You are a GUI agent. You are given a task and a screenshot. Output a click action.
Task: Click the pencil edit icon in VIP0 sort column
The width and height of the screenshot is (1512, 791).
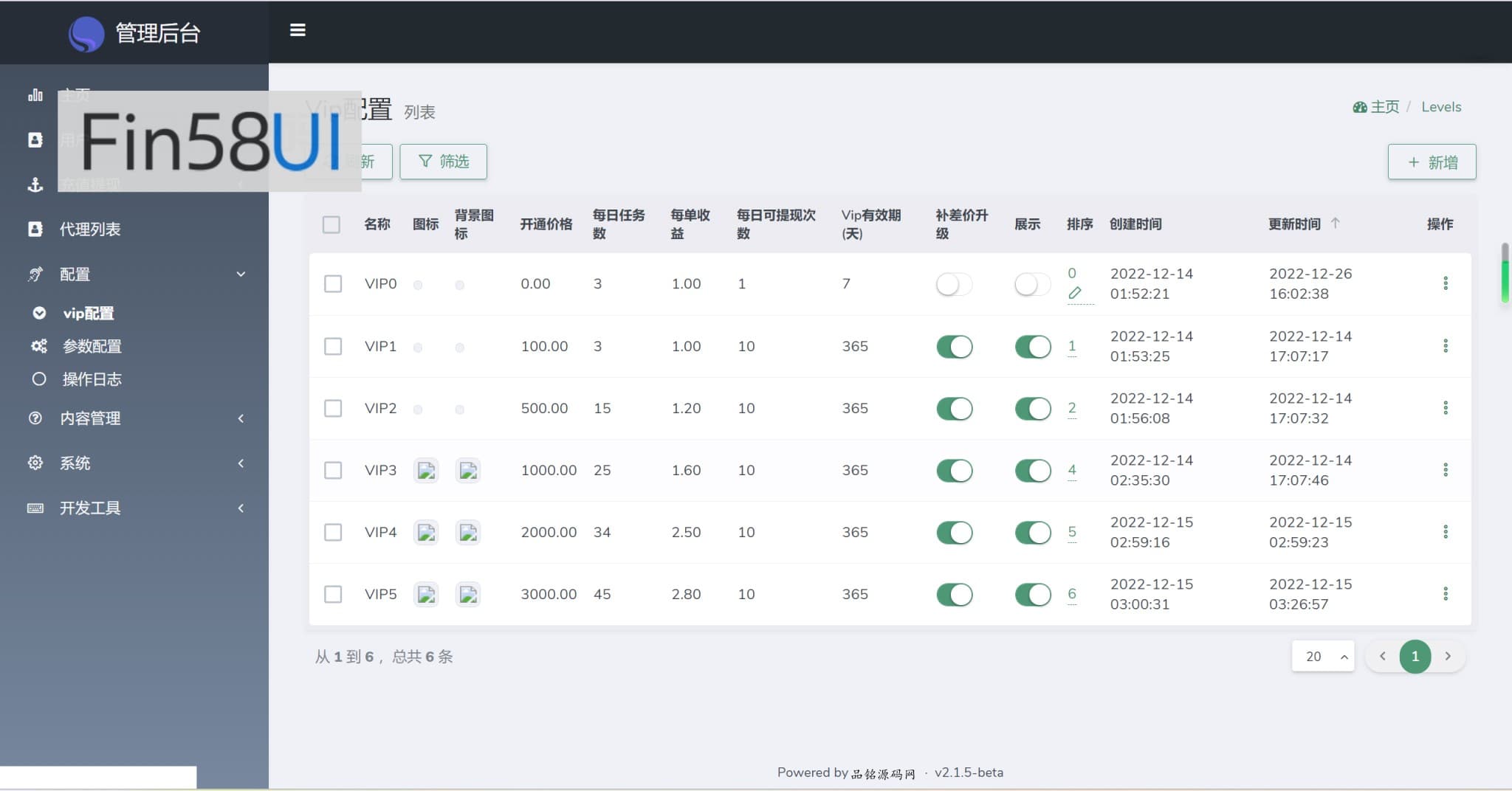coord(1075,294)
